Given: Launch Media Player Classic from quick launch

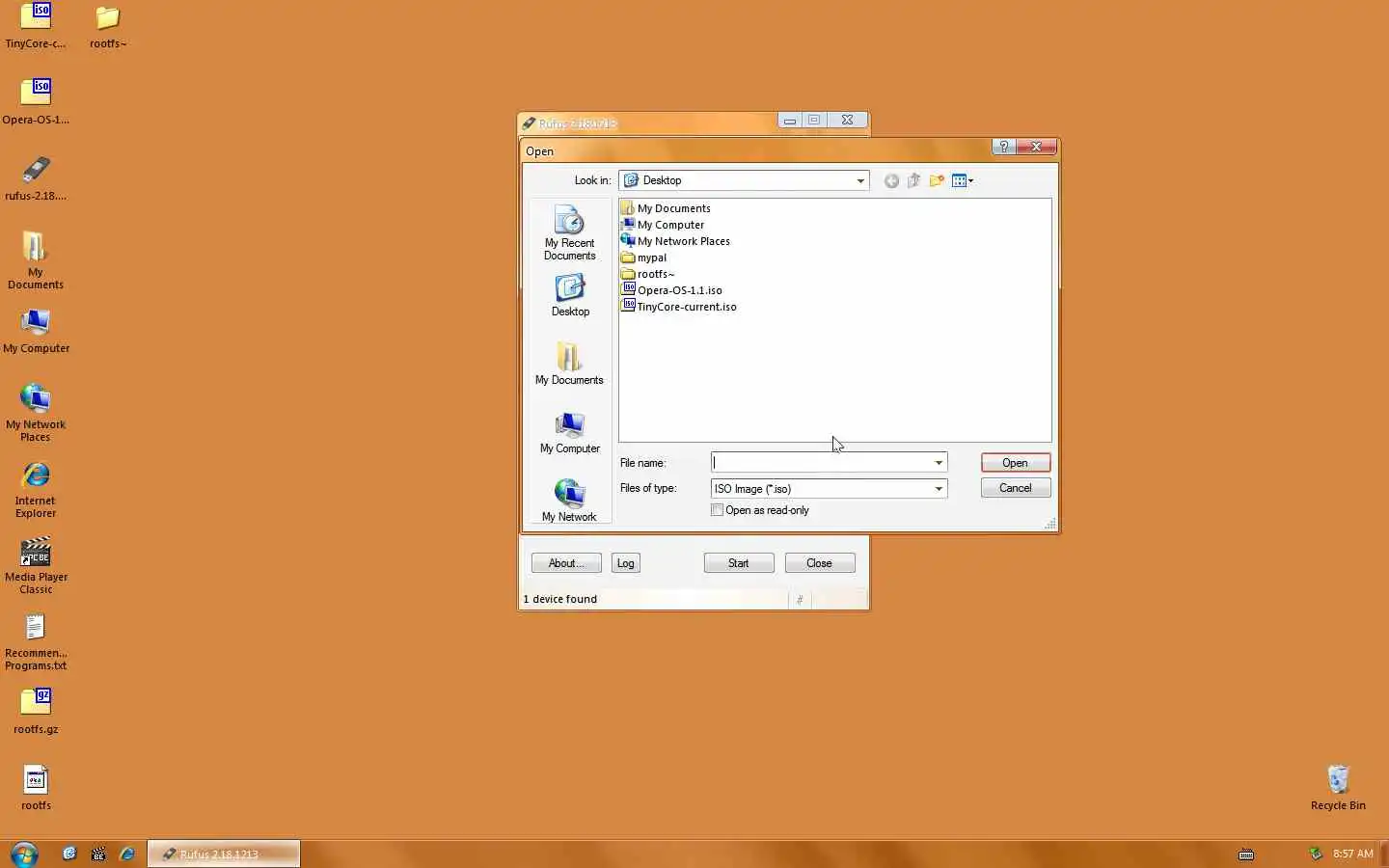Looking at the screenshot, I should coord(98,854).
